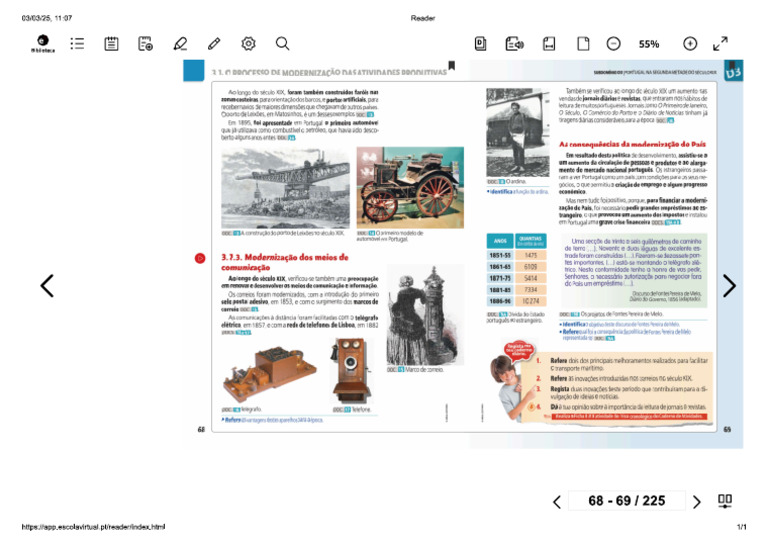Open the page thumbnails slider icon
Viewport: 768px width, 543px height.
[725, 501]
